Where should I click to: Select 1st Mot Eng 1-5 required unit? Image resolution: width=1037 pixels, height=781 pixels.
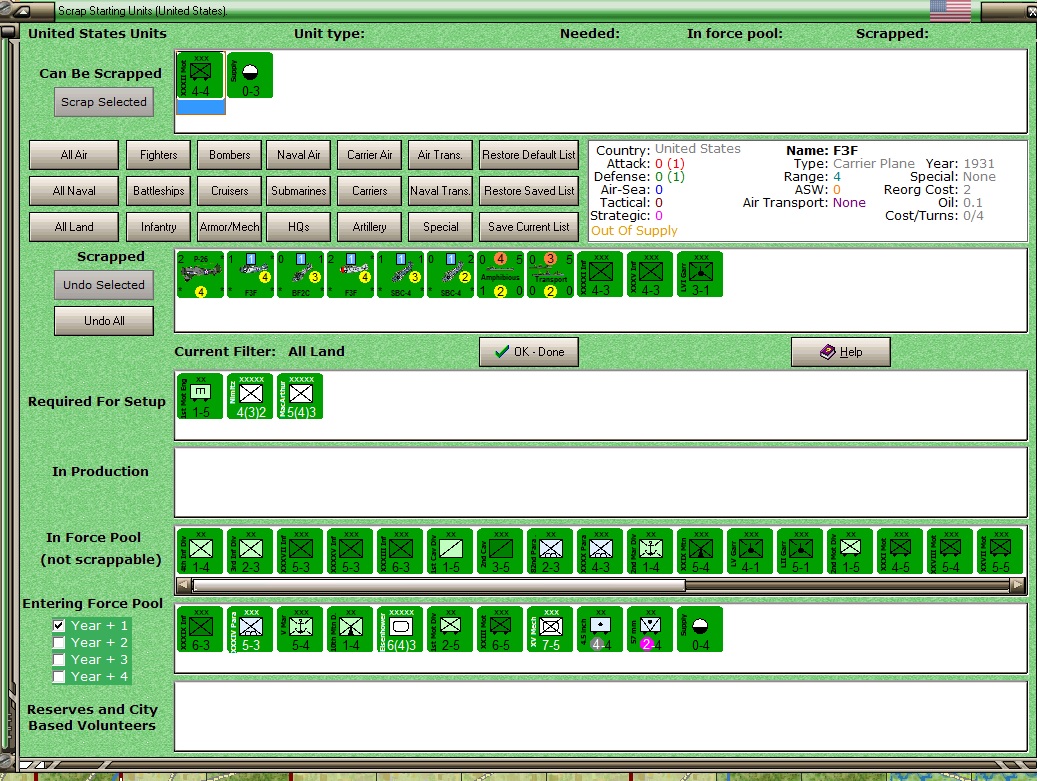(x=200, y=397)
